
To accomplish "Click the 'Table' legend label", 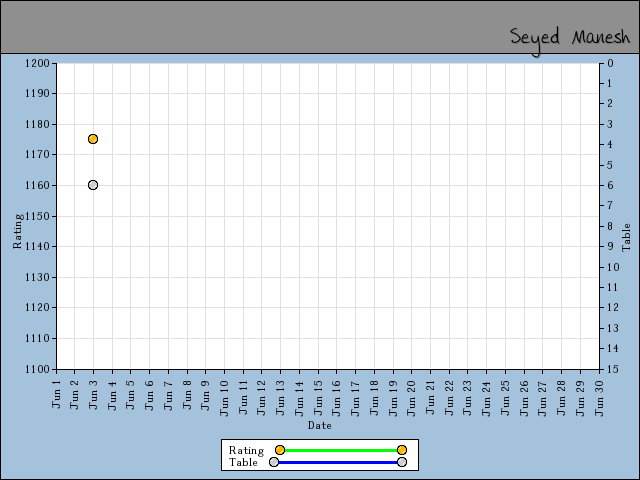I will click(243, 462).
